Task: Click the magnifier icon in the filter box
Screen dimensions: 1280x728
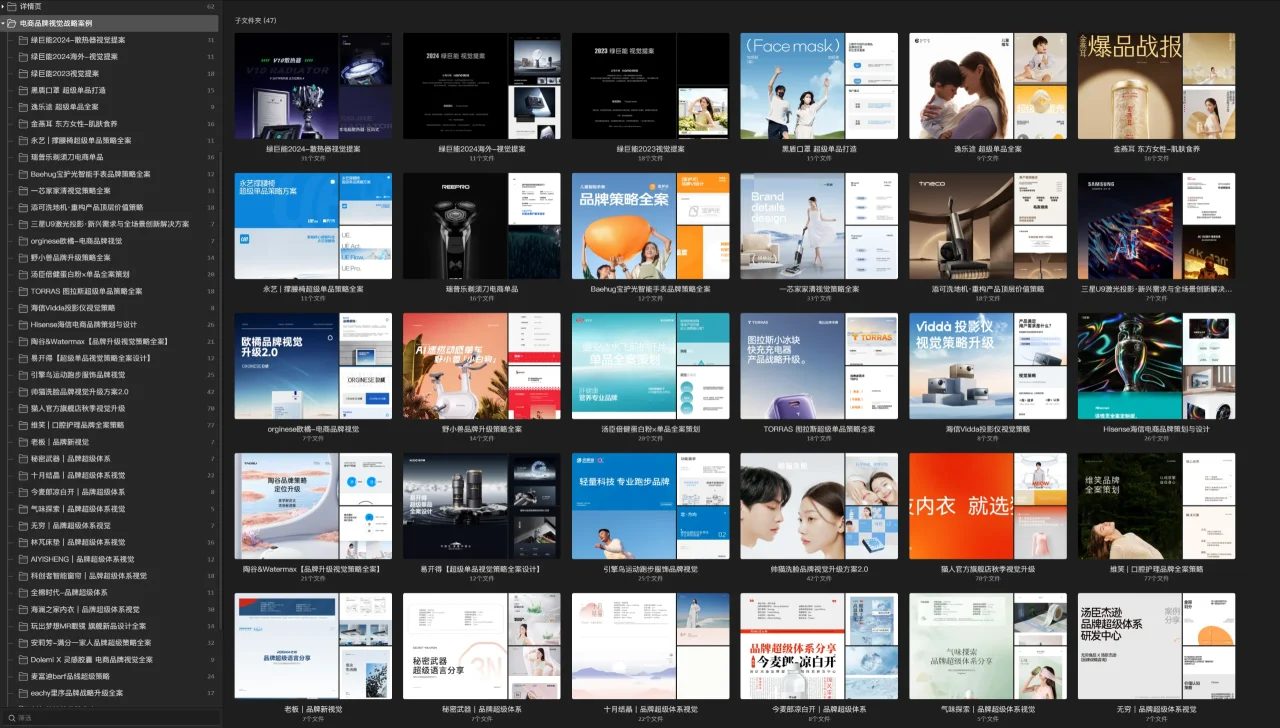Action: tap(10, 717)
